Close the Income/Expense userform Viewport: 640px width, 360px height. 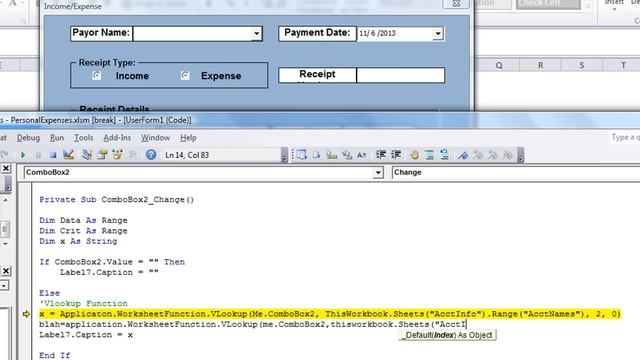(456, 4)
